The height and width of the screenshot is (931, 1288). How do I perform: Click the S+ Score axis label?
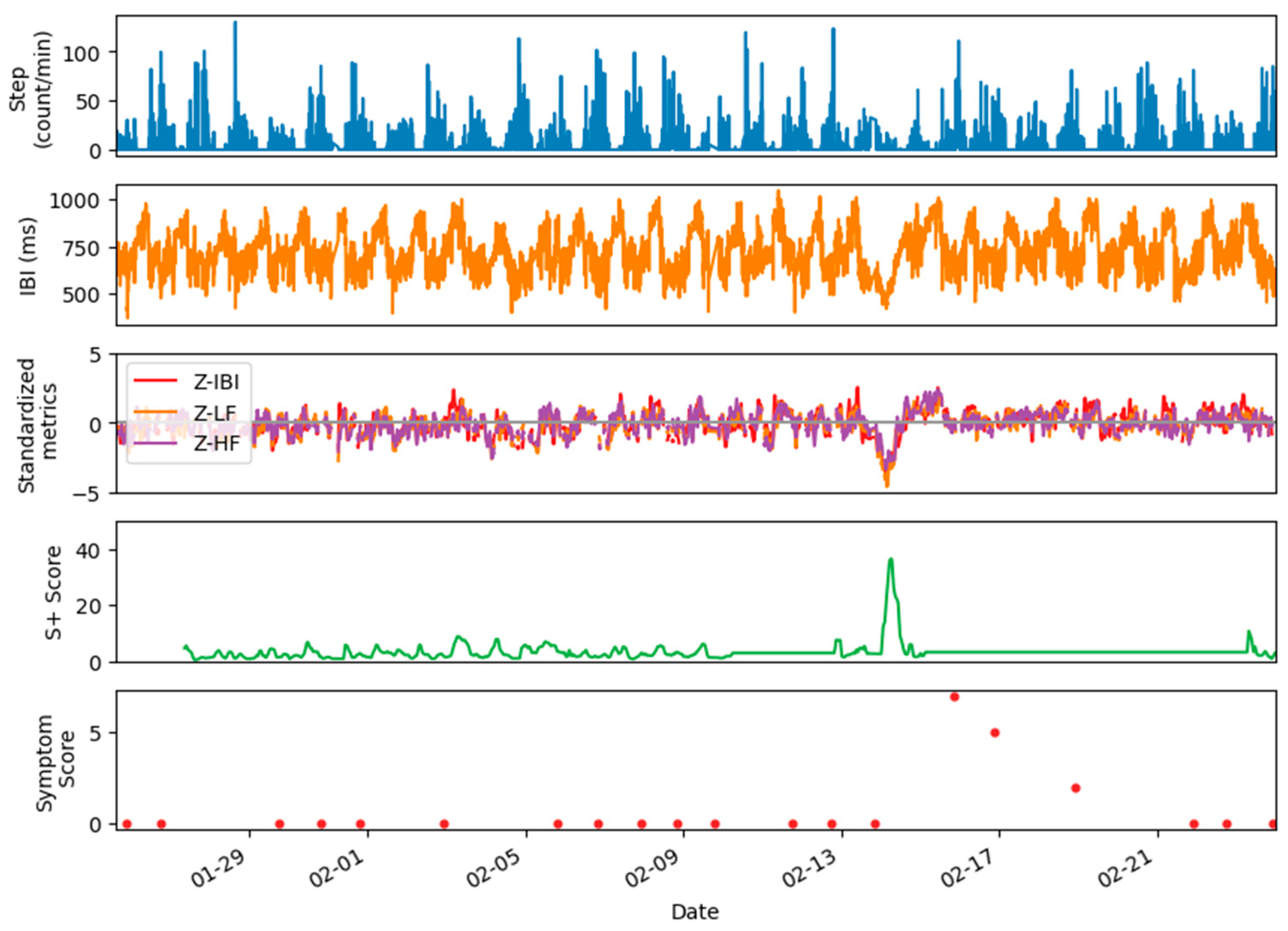pyautogui.click(x=52, y=593)
